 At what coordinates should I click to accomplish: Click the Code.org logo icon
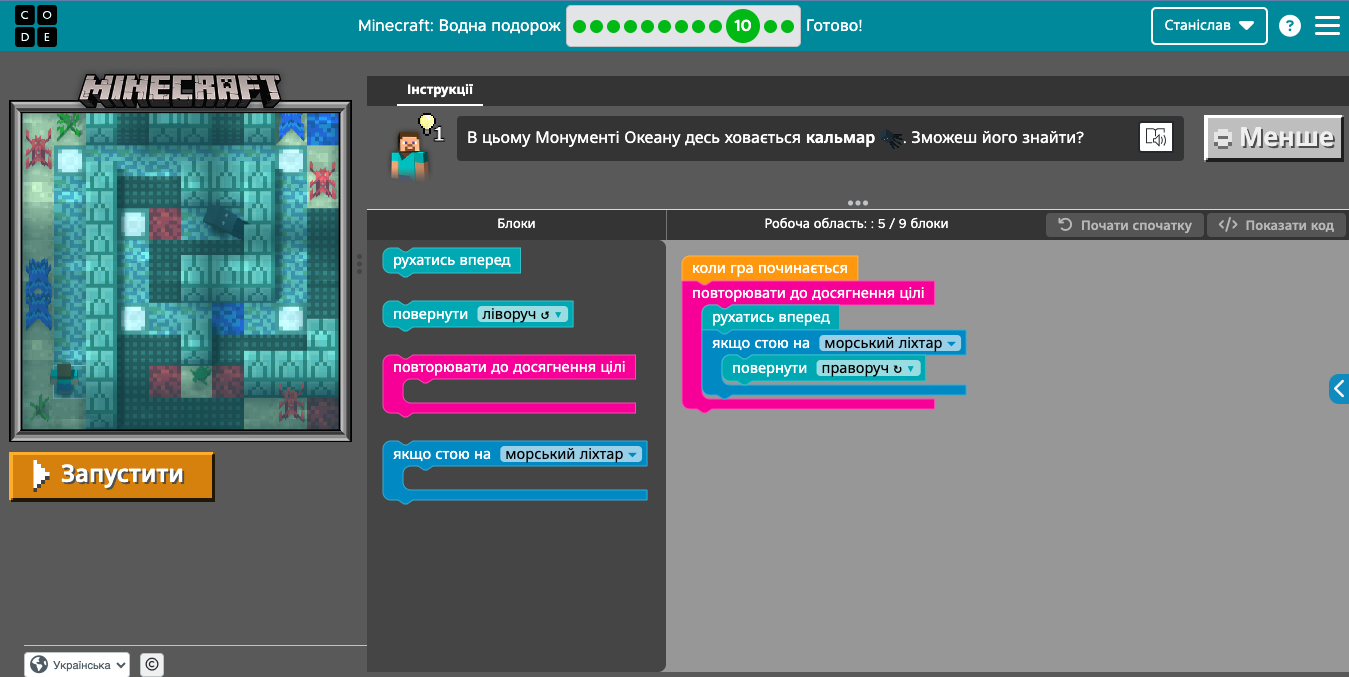click(35, 25)
